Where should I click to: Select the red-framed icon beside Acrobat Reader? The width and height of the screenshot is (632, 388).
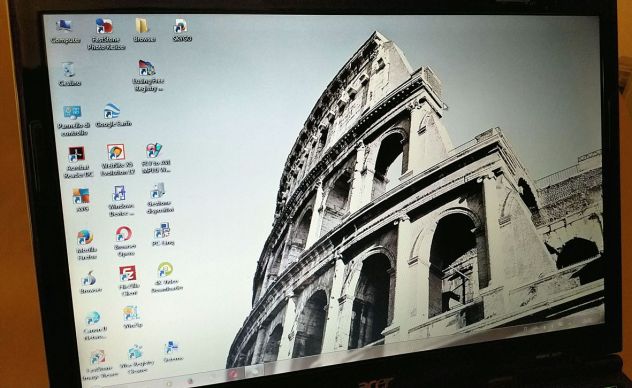(116, 152)
